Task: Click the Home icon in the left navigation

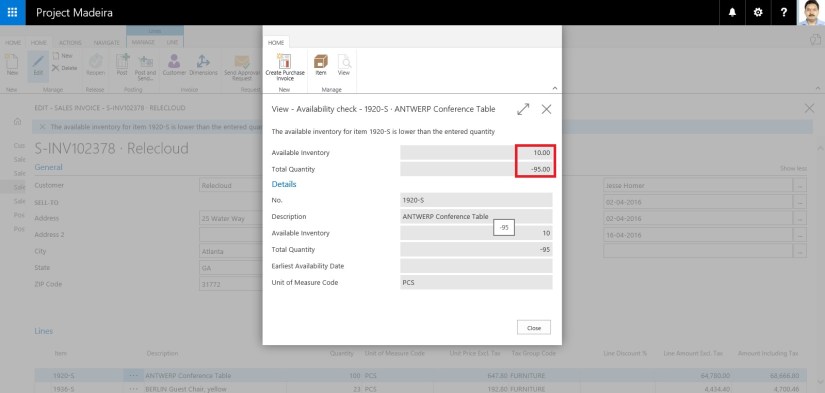Action: pyautogui.click(x=17, y=122)
